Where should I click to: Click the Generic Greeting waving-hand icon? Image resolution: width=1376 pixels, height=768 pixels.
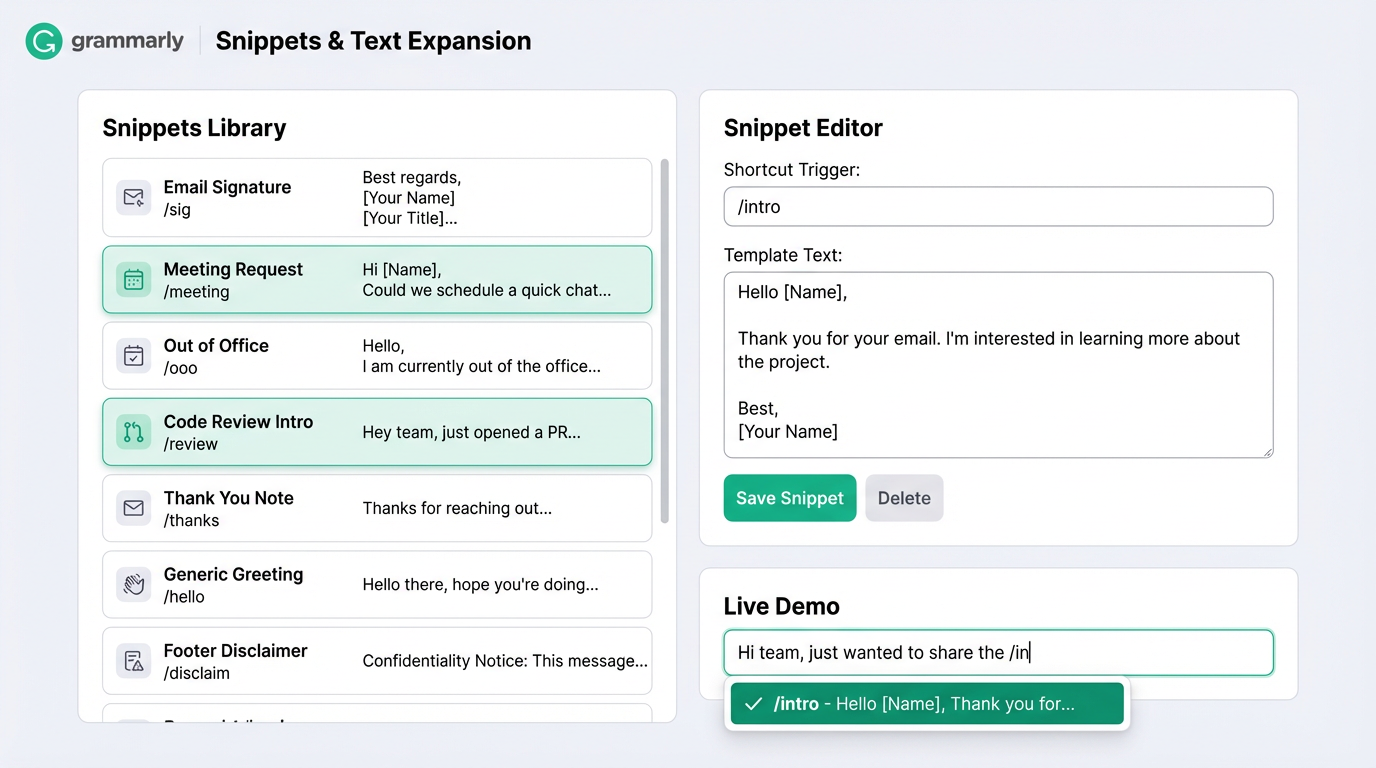(133, 585)
